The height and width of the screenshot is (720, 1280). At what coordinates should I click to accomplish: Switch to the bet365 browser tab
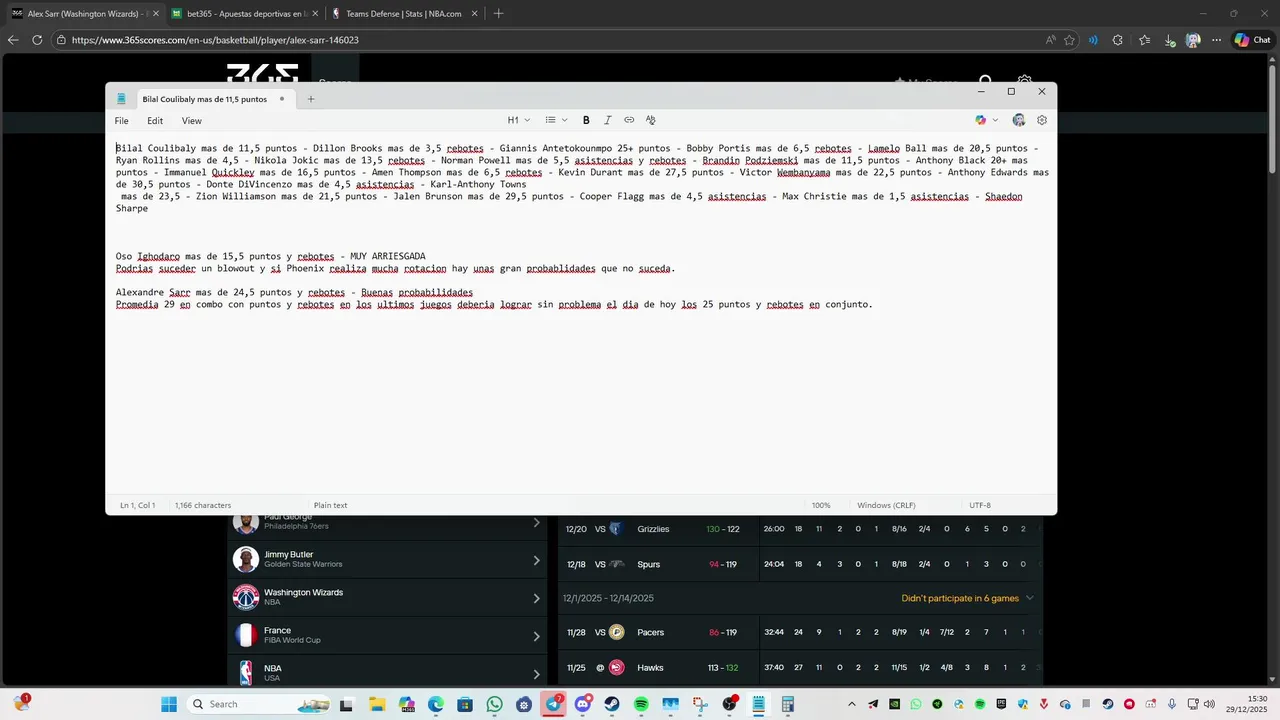tap(243, 14)
